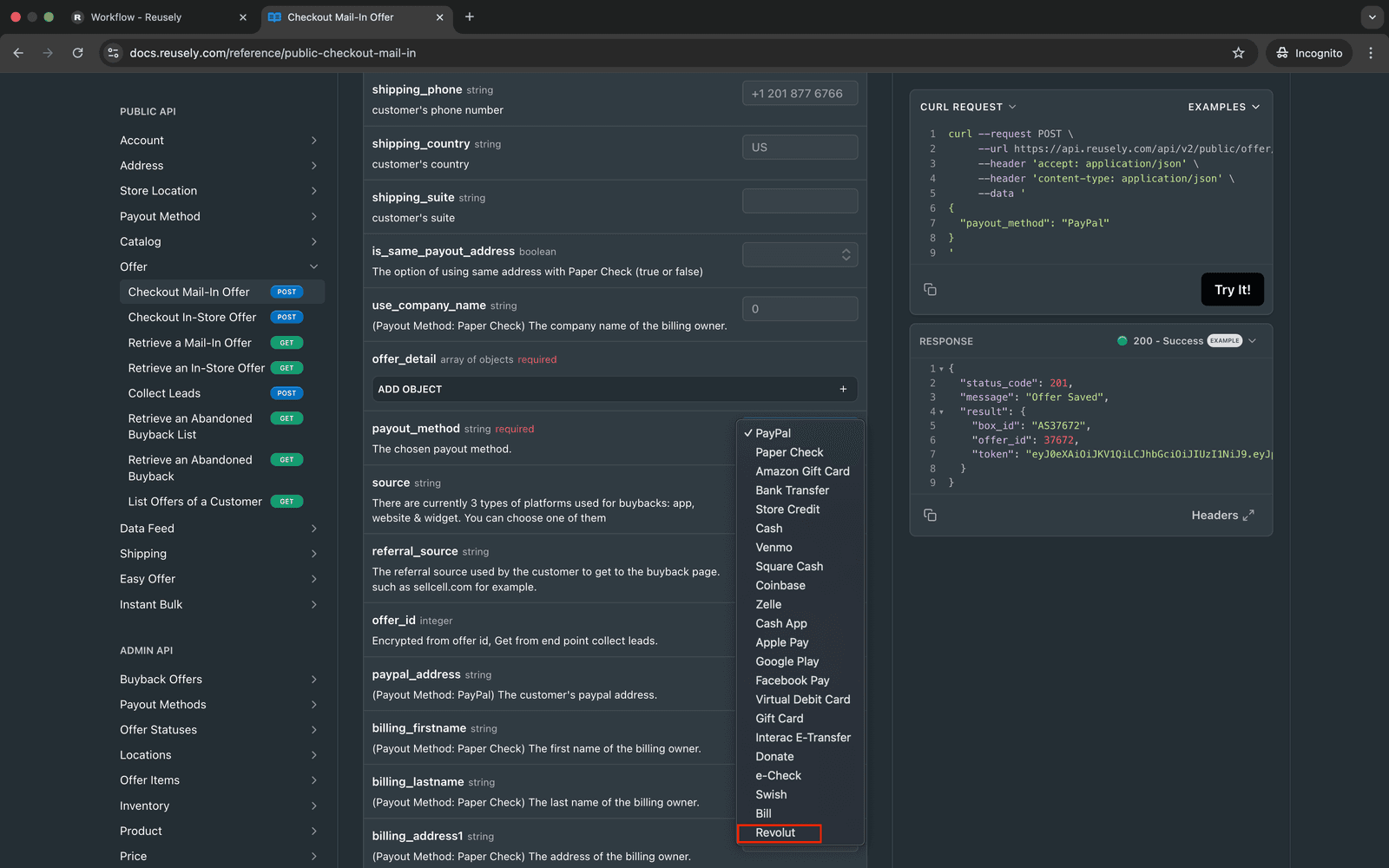
Task: Select Zelle in the payout list
Action: tap(800, 605)
